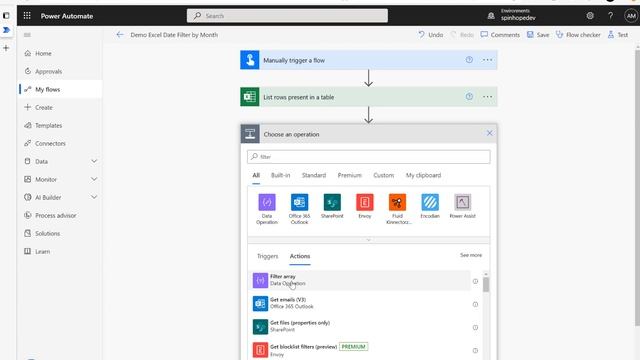This screenshot has width=640, height=360.
Task: Click the operation filter search field
Action: (369, 157)
